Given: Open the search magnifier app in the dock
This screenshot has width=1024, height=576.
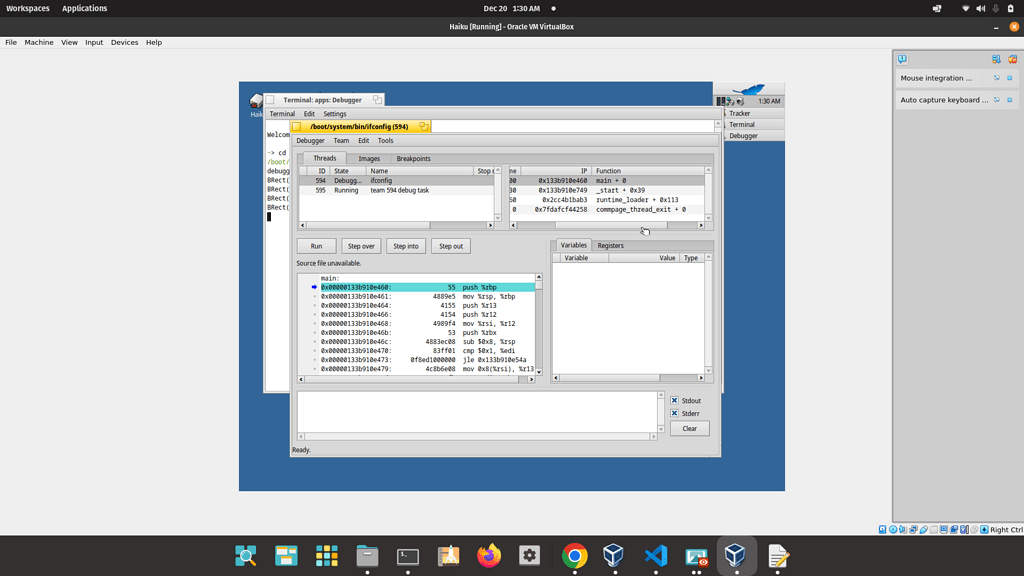Looking at the screenshot, I should [x=246, y=556].
